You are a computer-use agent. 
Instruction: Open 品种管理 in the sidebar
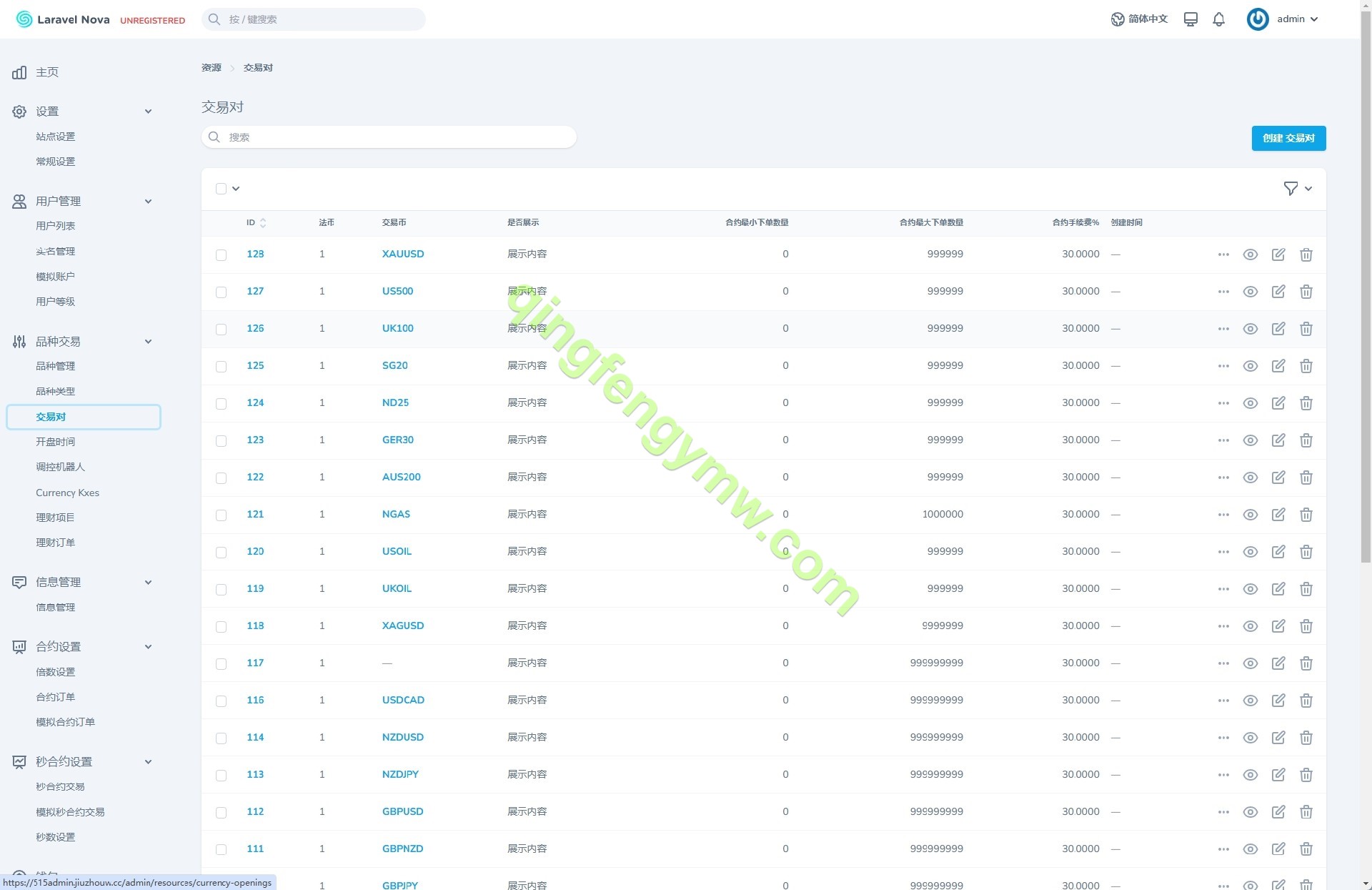56,366
